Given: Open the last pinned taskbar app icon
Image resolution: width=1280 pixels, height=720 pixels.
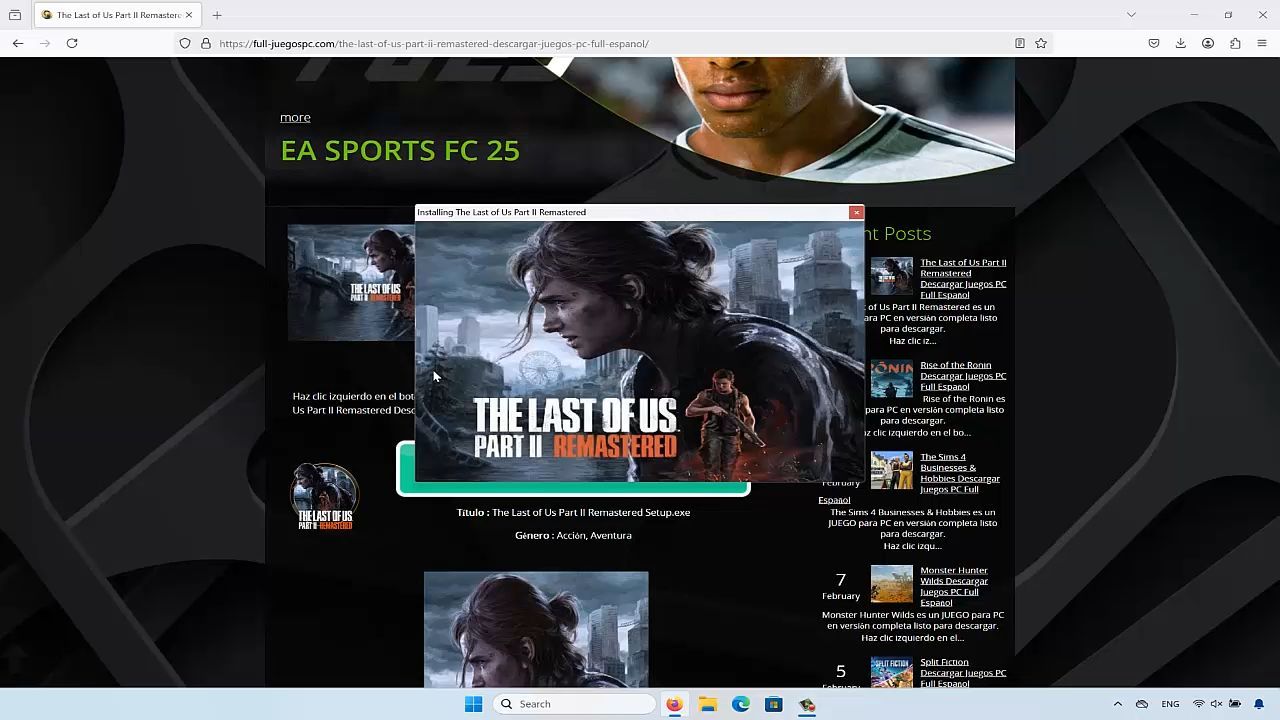Looking at the screenshot, I should 807,704.
